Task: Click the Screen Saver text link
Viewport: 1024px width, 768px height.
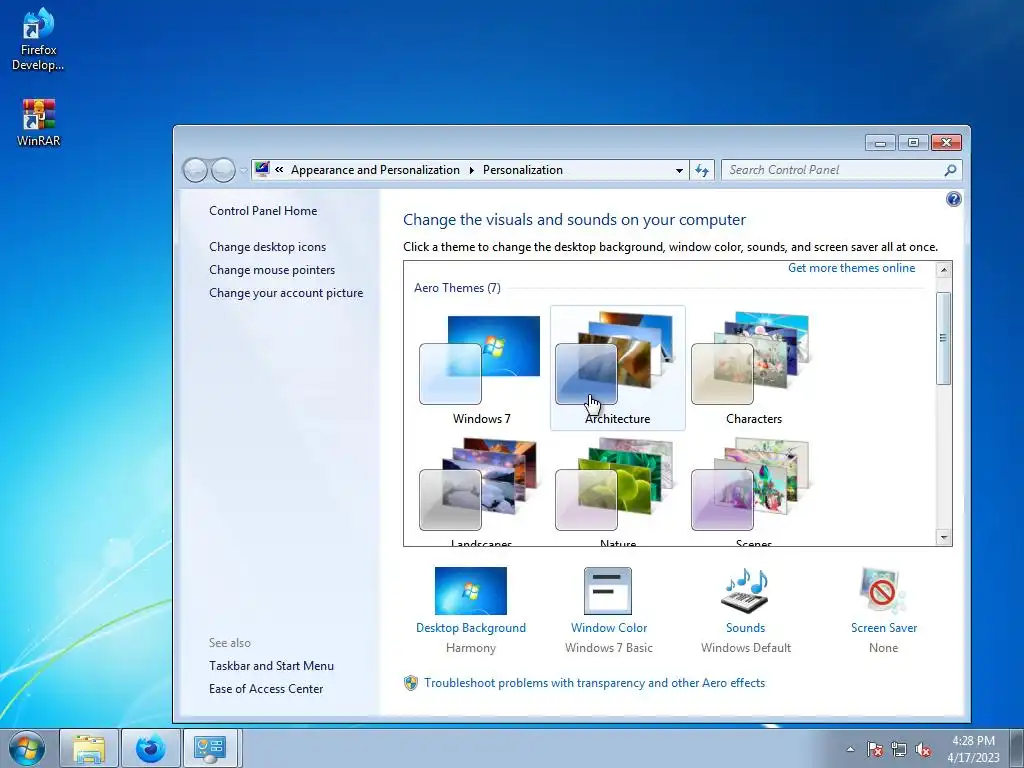Action: 884,628
